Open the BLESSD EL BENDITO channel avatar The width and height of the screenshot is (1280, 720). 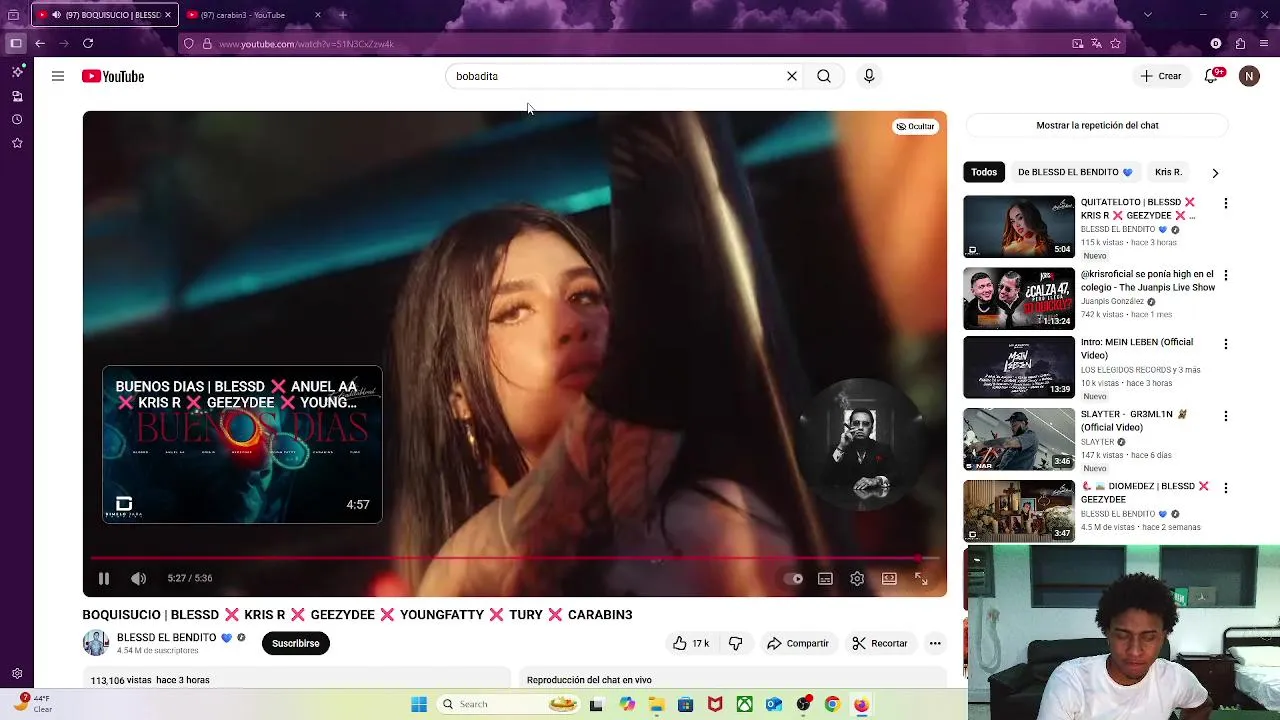[96, 643]
